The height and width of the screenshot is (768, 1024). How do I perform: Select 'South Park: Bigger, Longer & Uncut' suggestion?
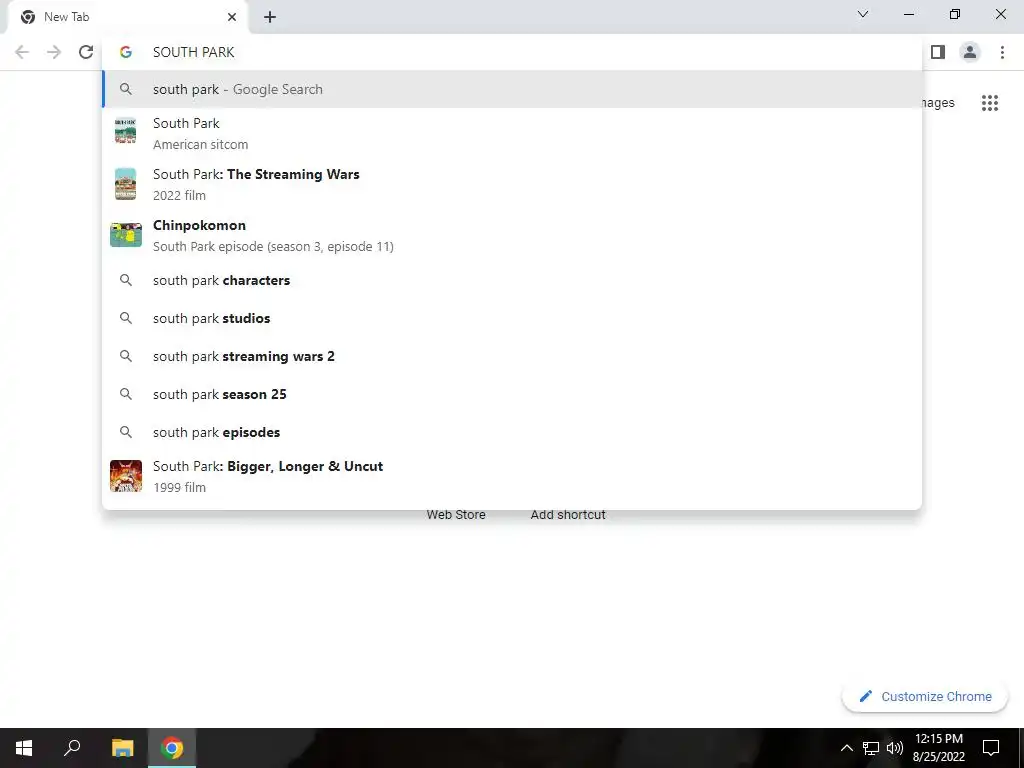click(512, 476)
